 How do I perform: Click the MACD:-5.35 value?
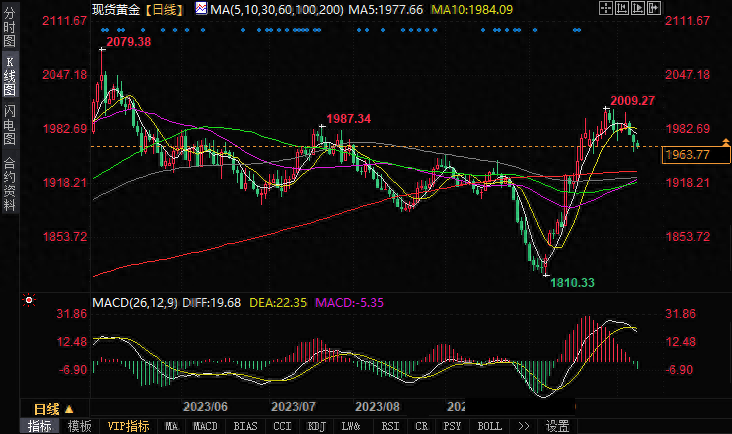[x=349, y=303]
